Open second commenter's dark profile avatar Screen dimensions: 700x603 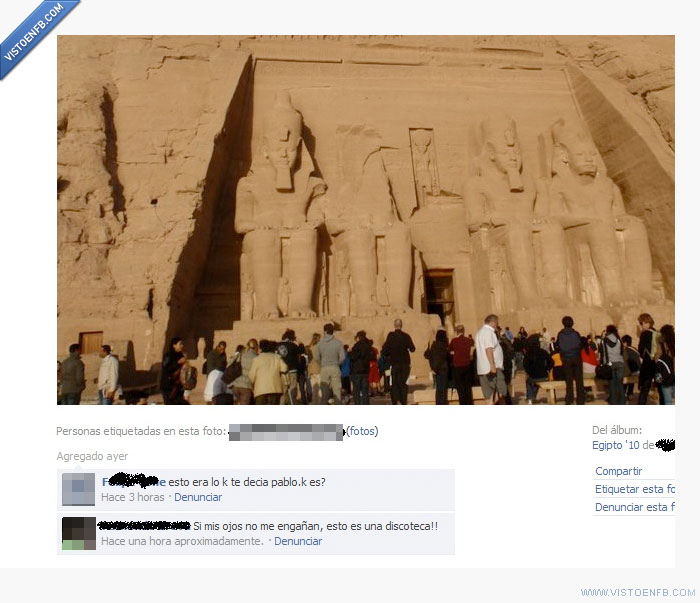click(x=79, y=533)
